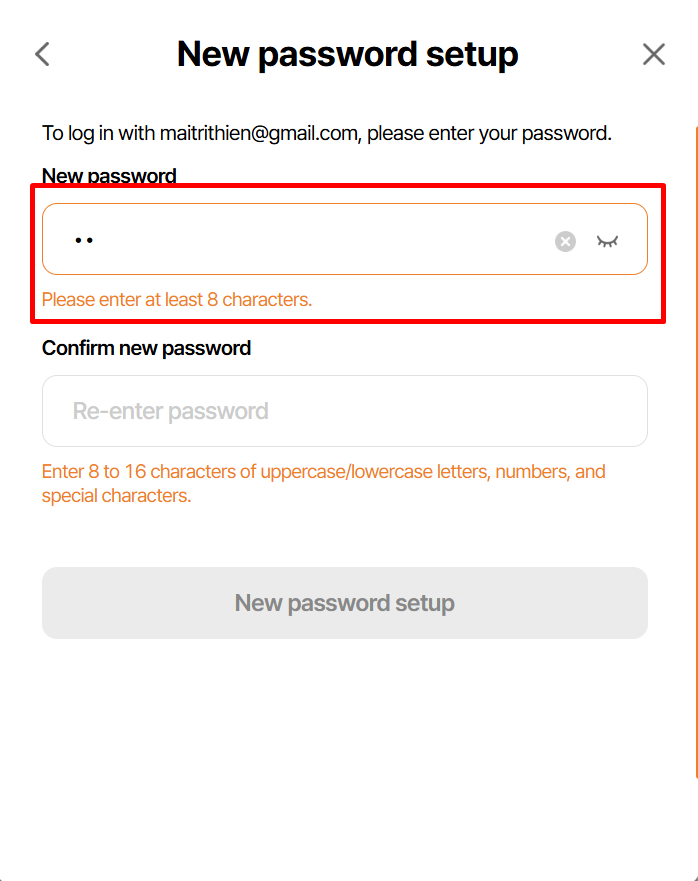
Task: Click "special characters." in the orange hint
Action: pos(116,496)
